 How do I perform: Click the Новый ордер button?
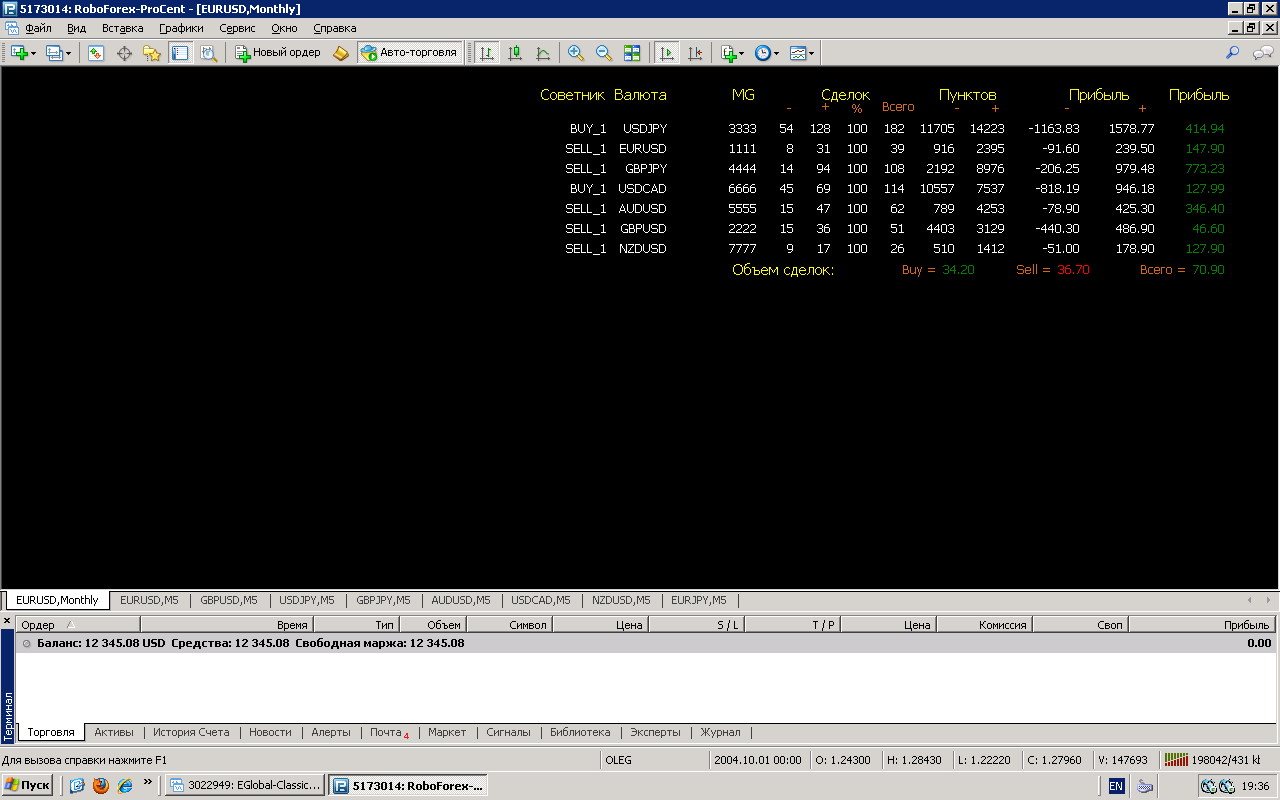278,53
